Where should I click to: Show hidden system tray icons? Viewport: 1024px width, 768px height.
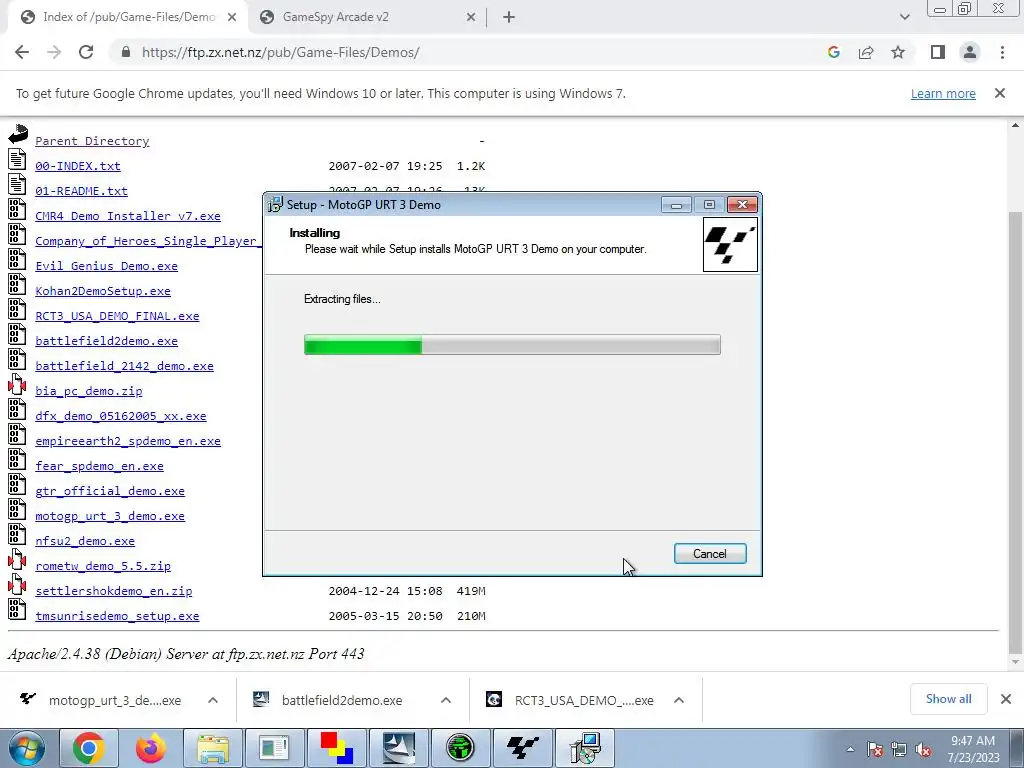point(850,750)
